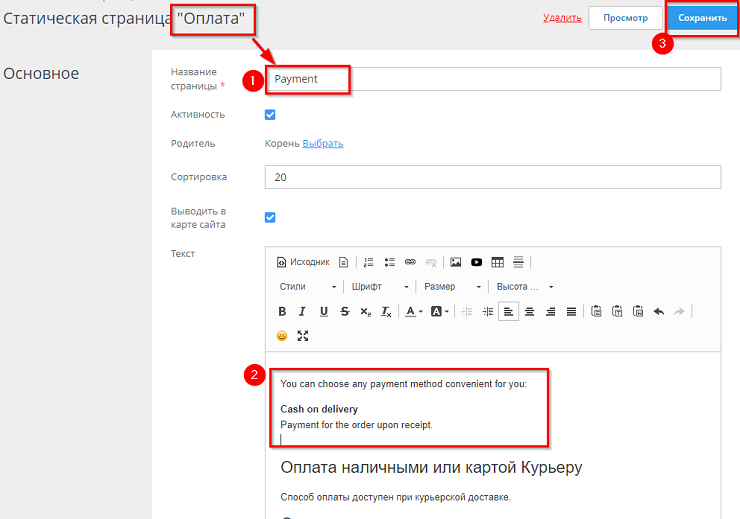Open the Стили dropdown
740x519 pixels.
point(308,287)
